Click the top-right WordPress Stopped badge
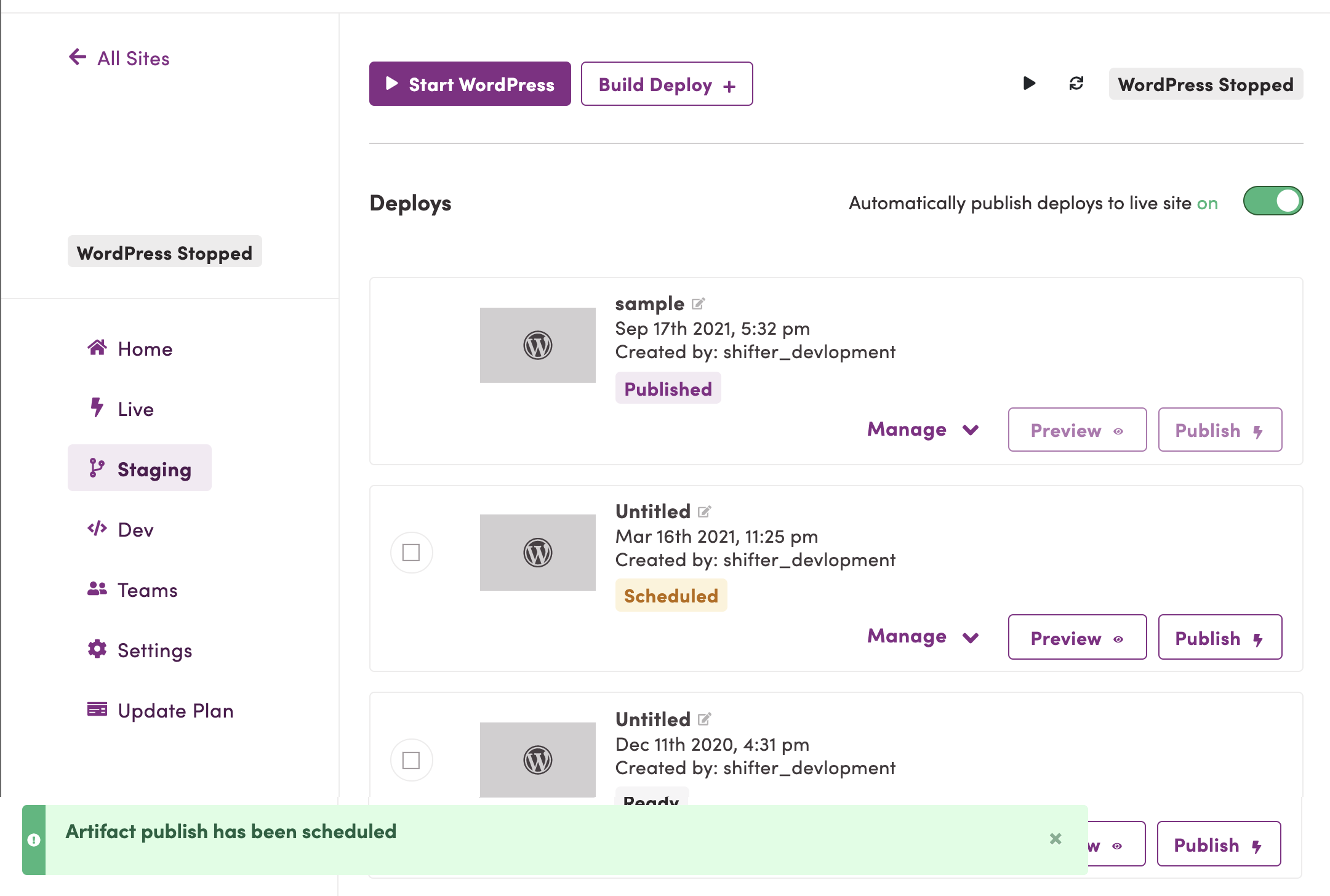This screenshot has width=1330, height=896. click(1206, 84)
